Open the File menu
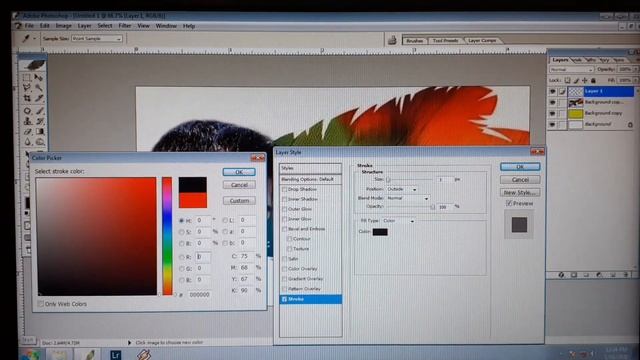The image size is (640, 360). [29, 26]
